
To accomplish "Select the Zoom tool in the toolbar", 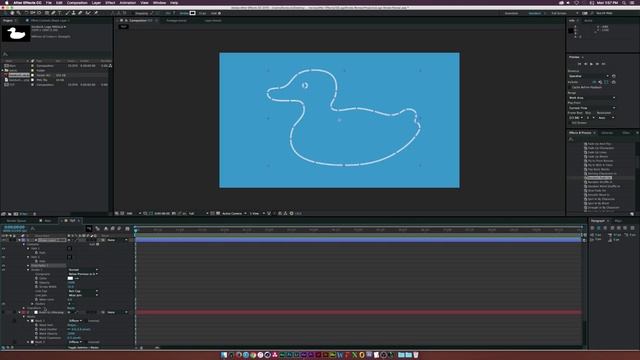I will tap(18, 13).
